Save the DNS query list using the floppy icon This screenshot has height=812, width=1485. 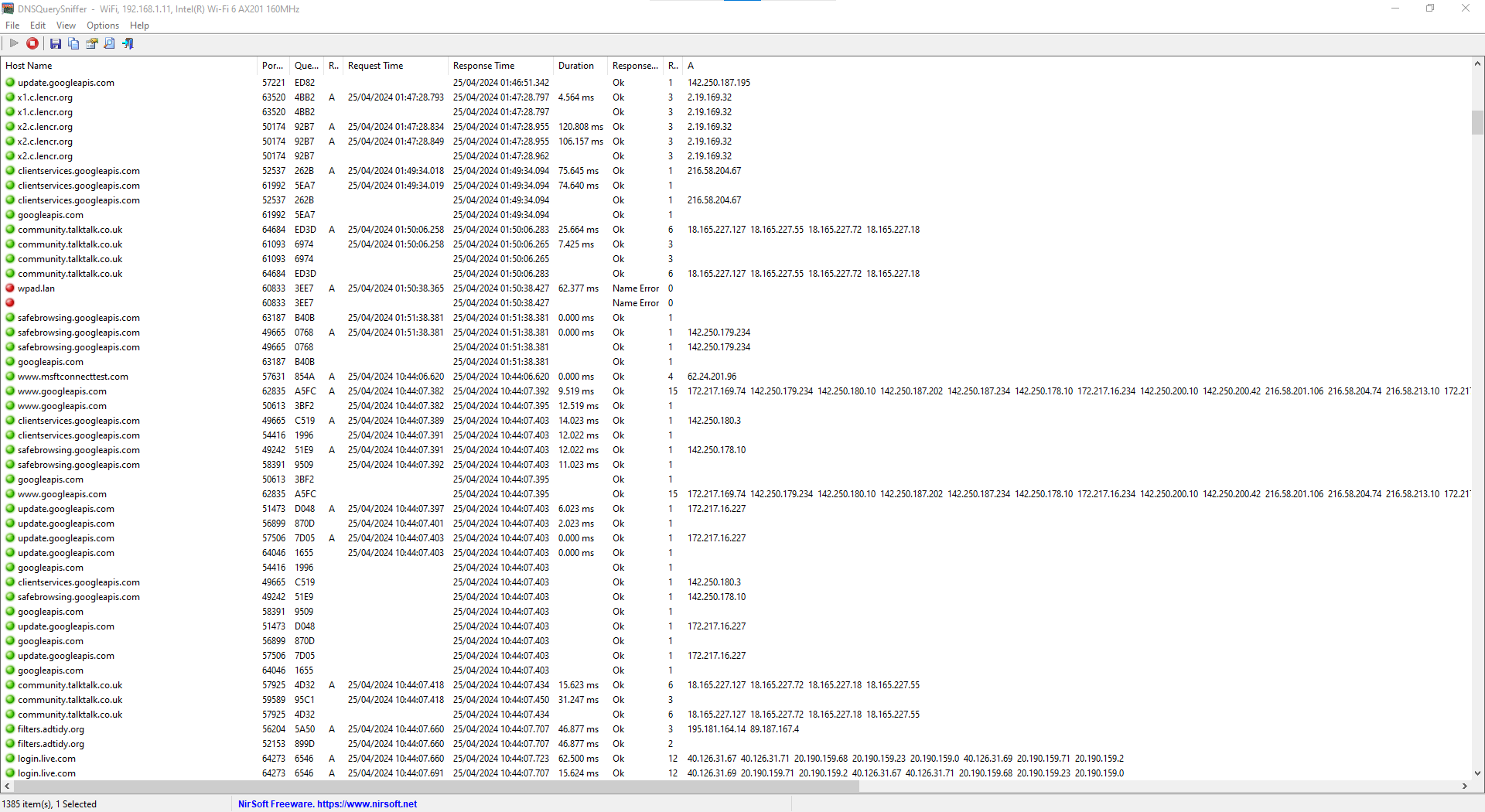click(55, 43)
